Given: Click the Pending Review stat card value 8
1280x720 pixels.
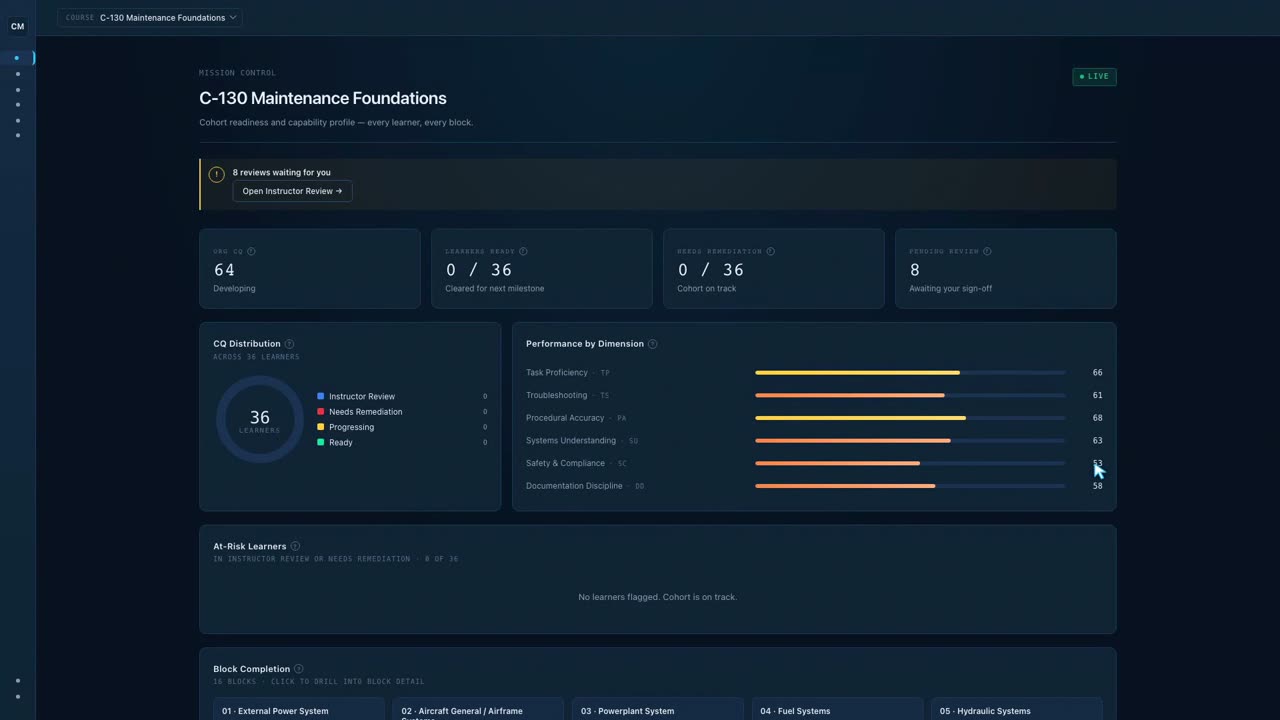Looking at the screenshot, I should click(914, 270).
